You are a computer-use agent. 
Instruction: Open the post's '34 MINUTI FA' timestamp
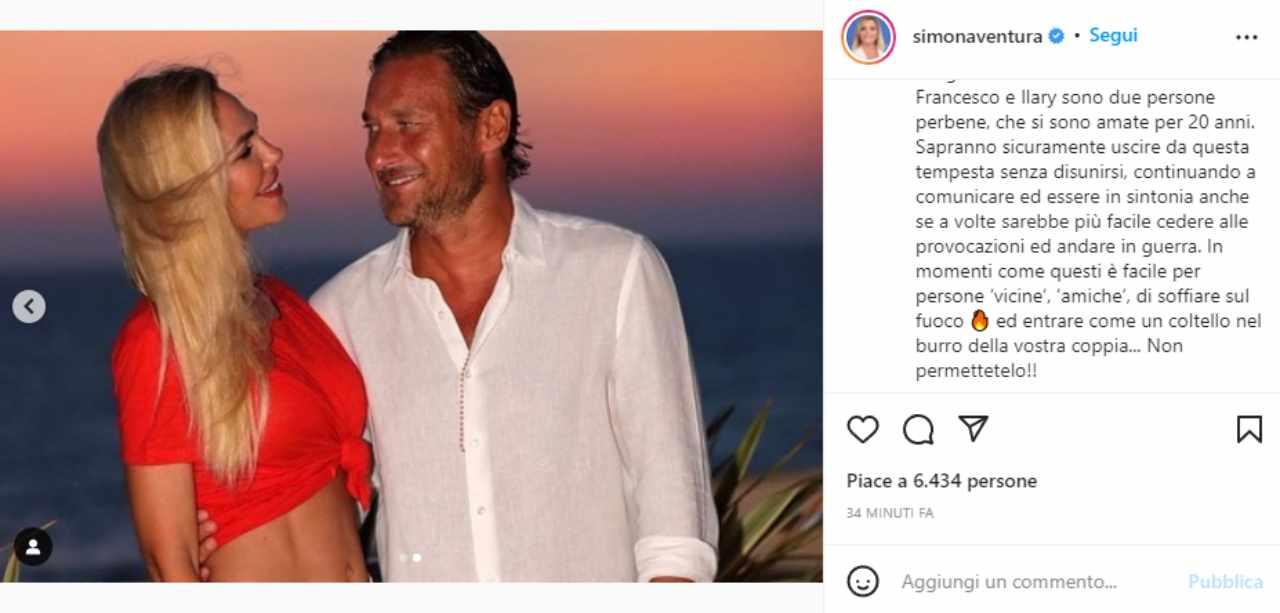pos(889,513)
